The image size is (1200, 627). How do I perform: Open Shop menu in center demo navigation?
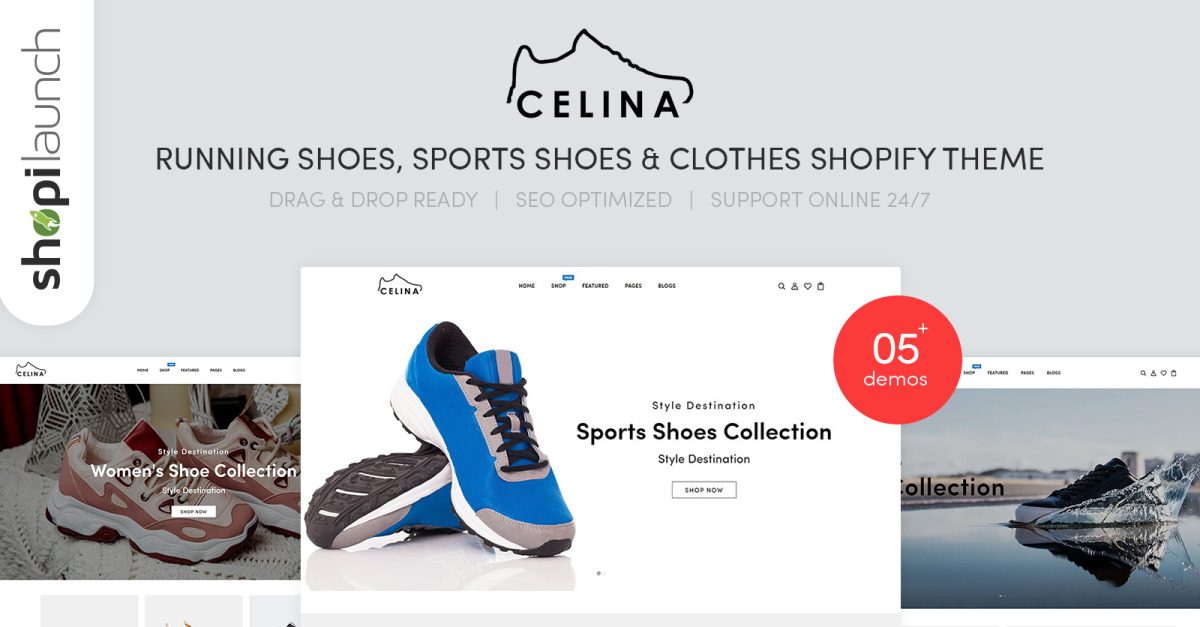(558, 286)
